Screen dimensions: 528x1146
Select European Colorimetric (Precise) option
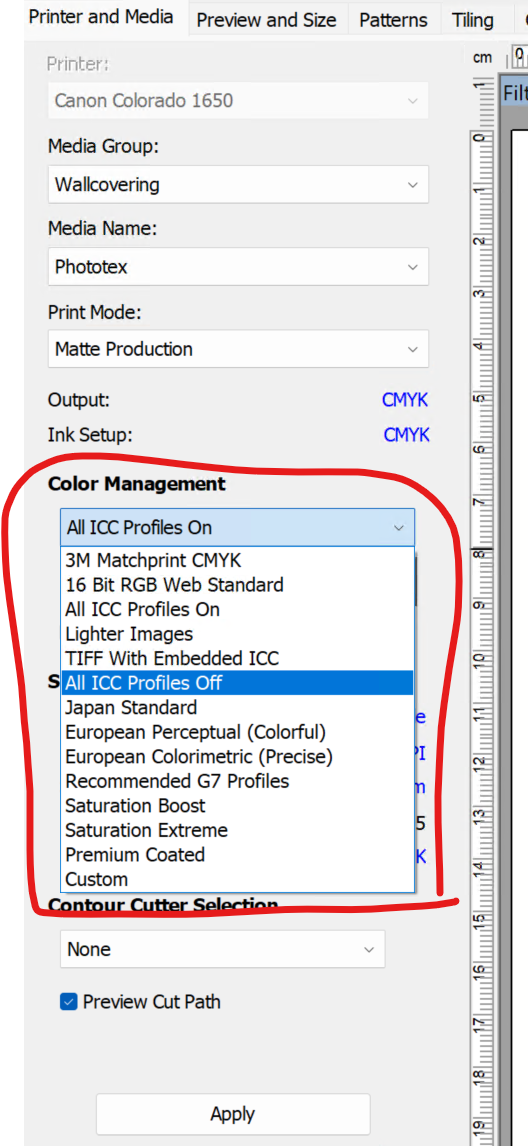point(238,756)
